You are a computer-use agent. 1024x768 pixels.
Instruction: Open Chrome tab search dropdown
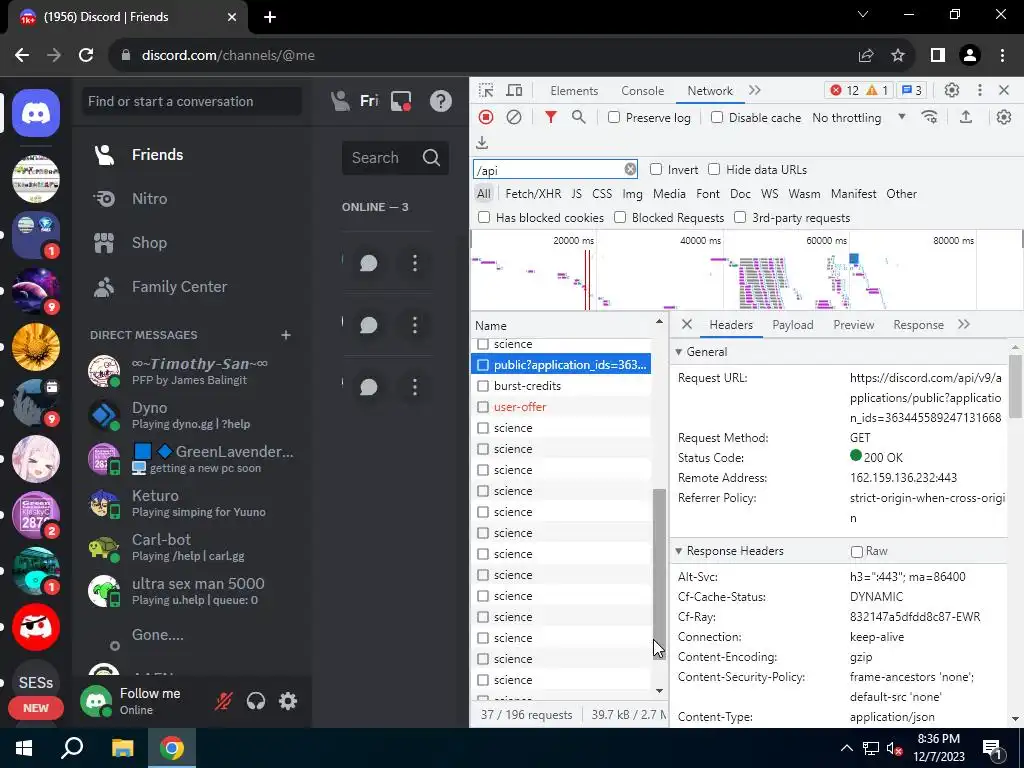(x=863, y=14)
